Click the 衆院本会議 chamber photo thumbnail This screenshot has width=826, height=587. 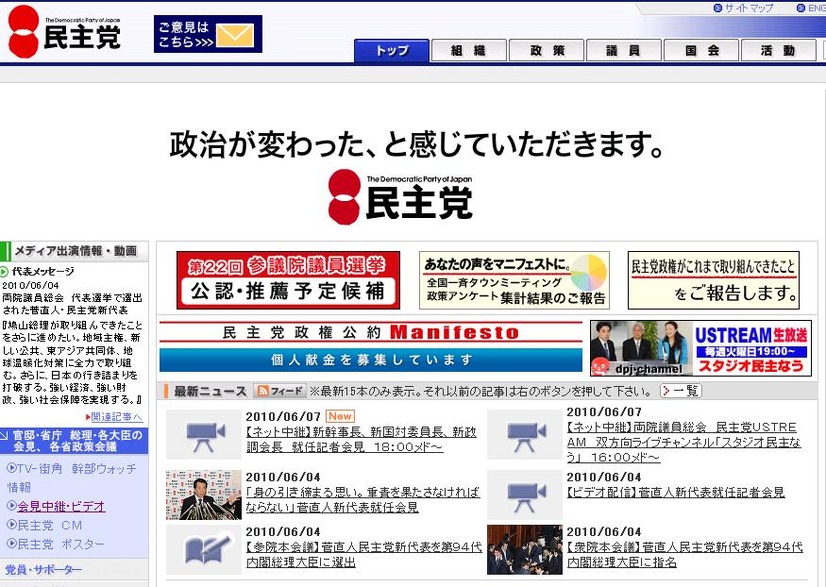(524, 549)
